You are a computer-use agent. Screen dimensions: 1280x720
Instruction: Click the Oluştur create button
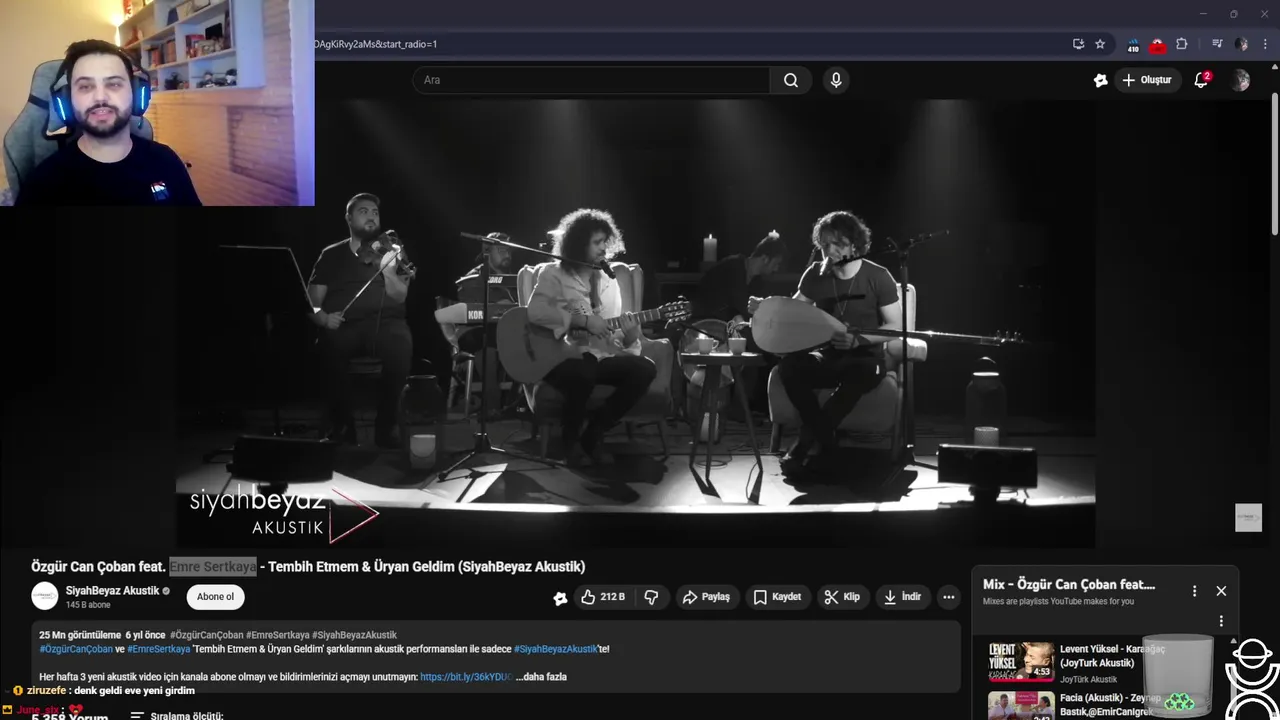[1147, 80]
